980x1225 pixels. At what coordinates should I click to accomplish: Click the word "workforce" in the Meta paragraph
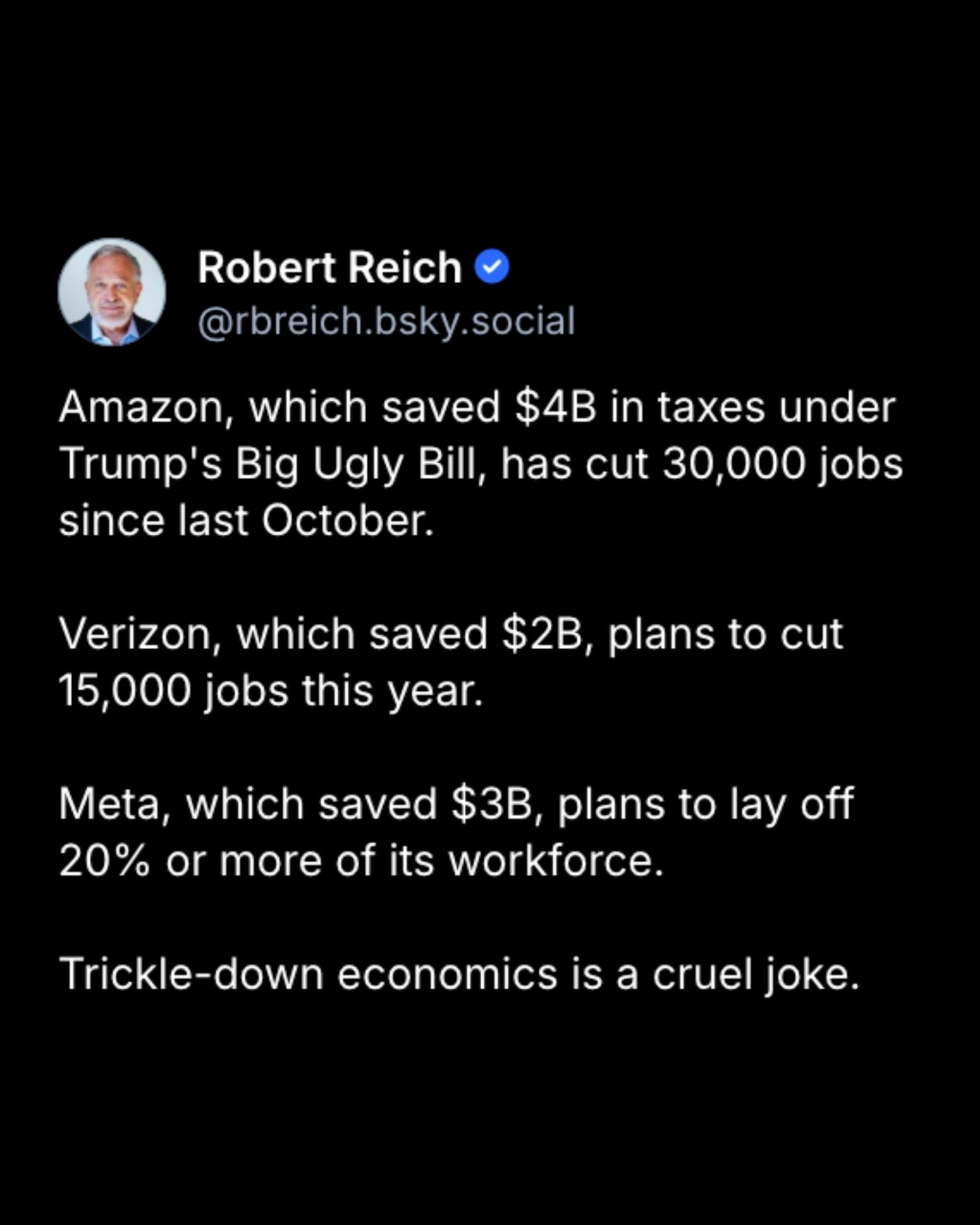pos(555,862)
